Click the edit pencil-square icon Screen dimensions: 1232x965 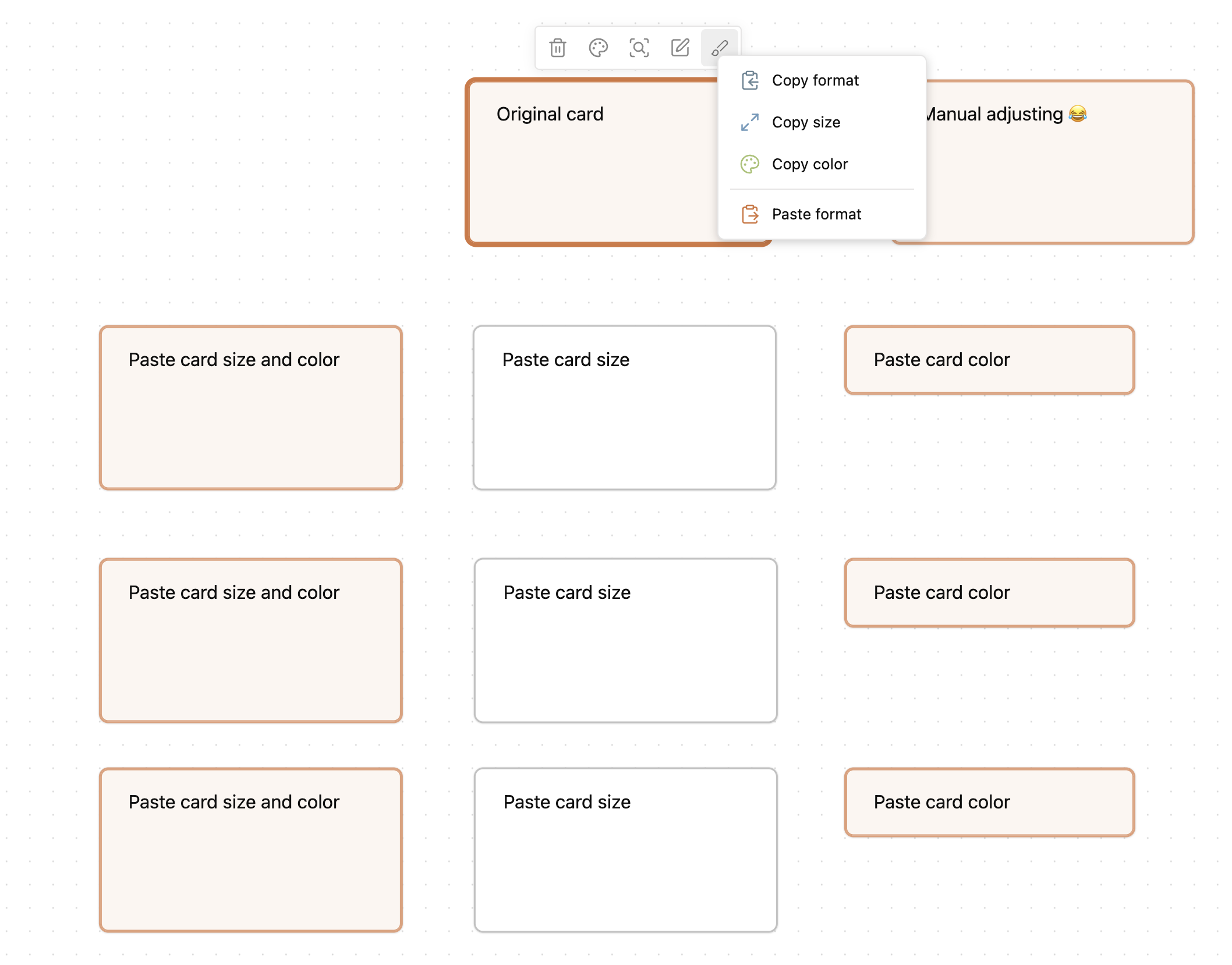(x=679, y=48)
